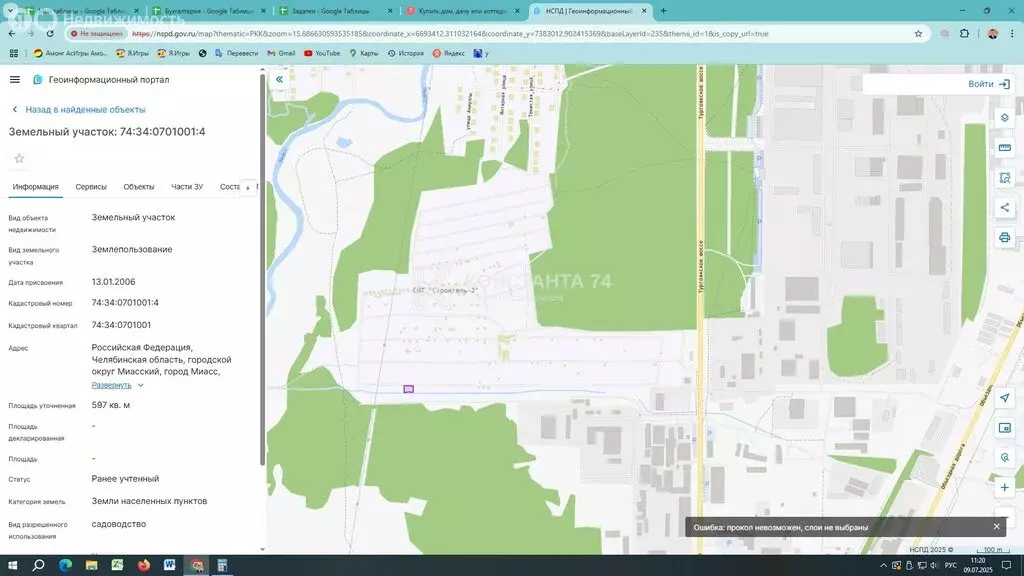Open the Части ЗУ tab
The image size is (1024, 576).
[187, 187]
